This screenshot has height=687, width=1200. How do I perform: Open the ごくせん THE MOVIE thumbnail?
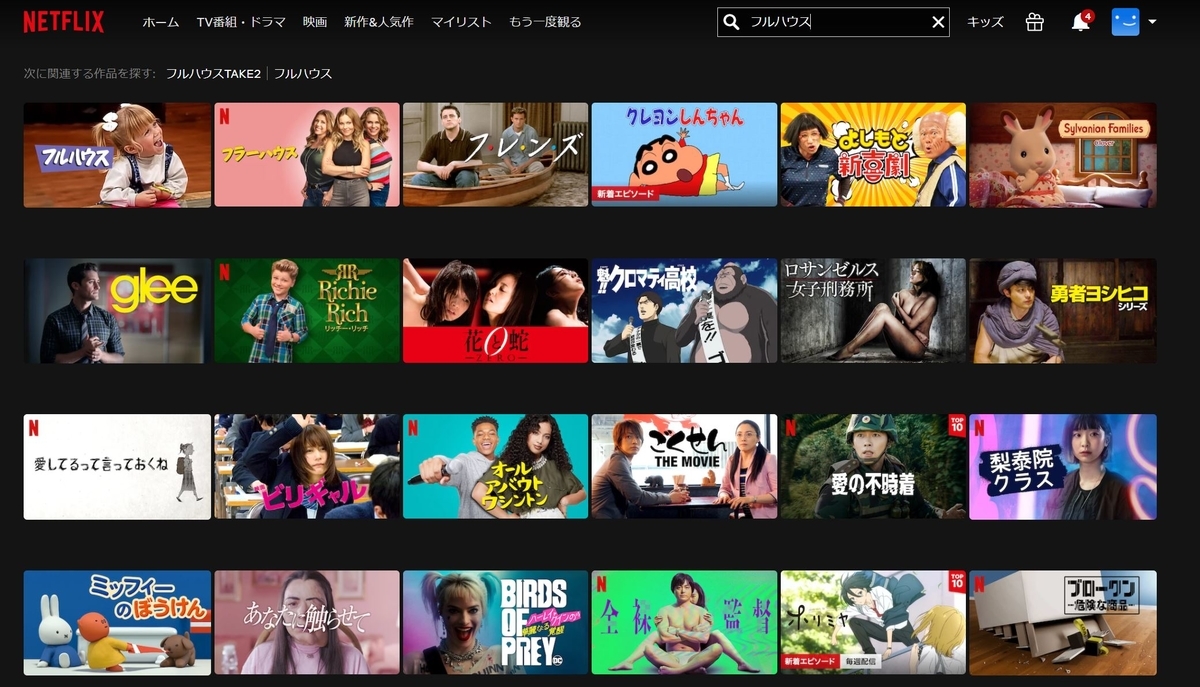pos(684,467)
